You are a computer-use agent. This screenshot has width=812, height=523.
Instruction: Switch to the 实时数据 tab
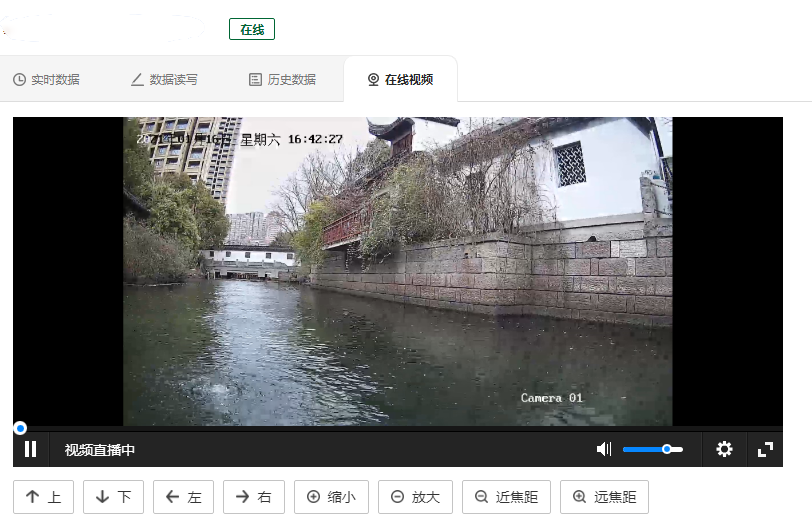[x=46, y=80]
